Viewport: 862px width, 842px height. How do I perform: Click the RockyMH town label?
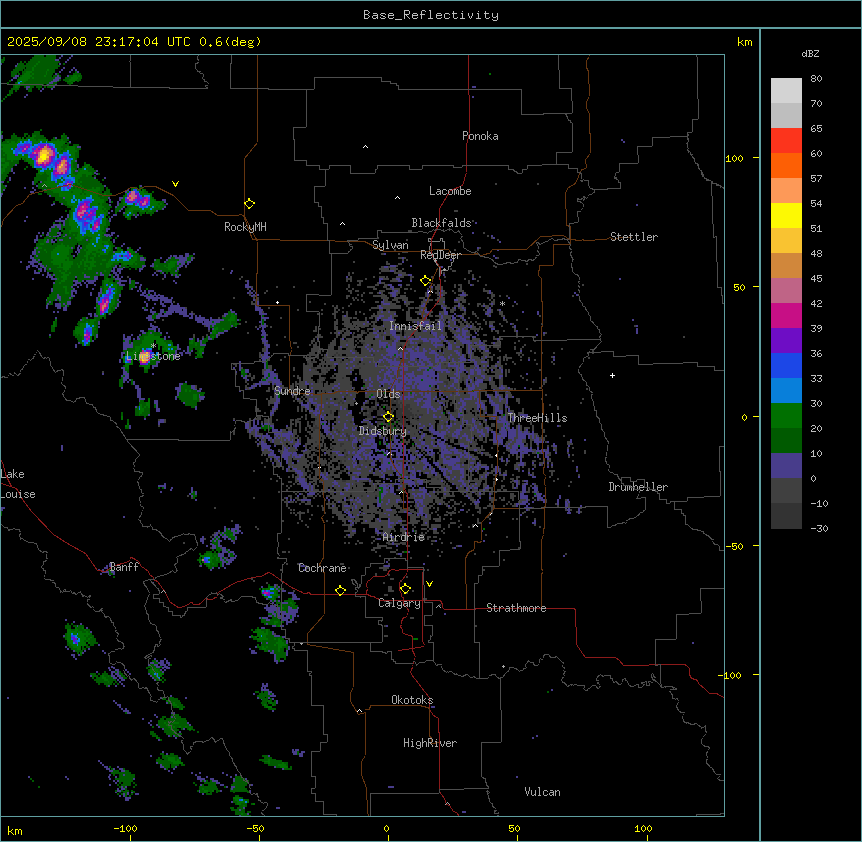pos(245,227)
